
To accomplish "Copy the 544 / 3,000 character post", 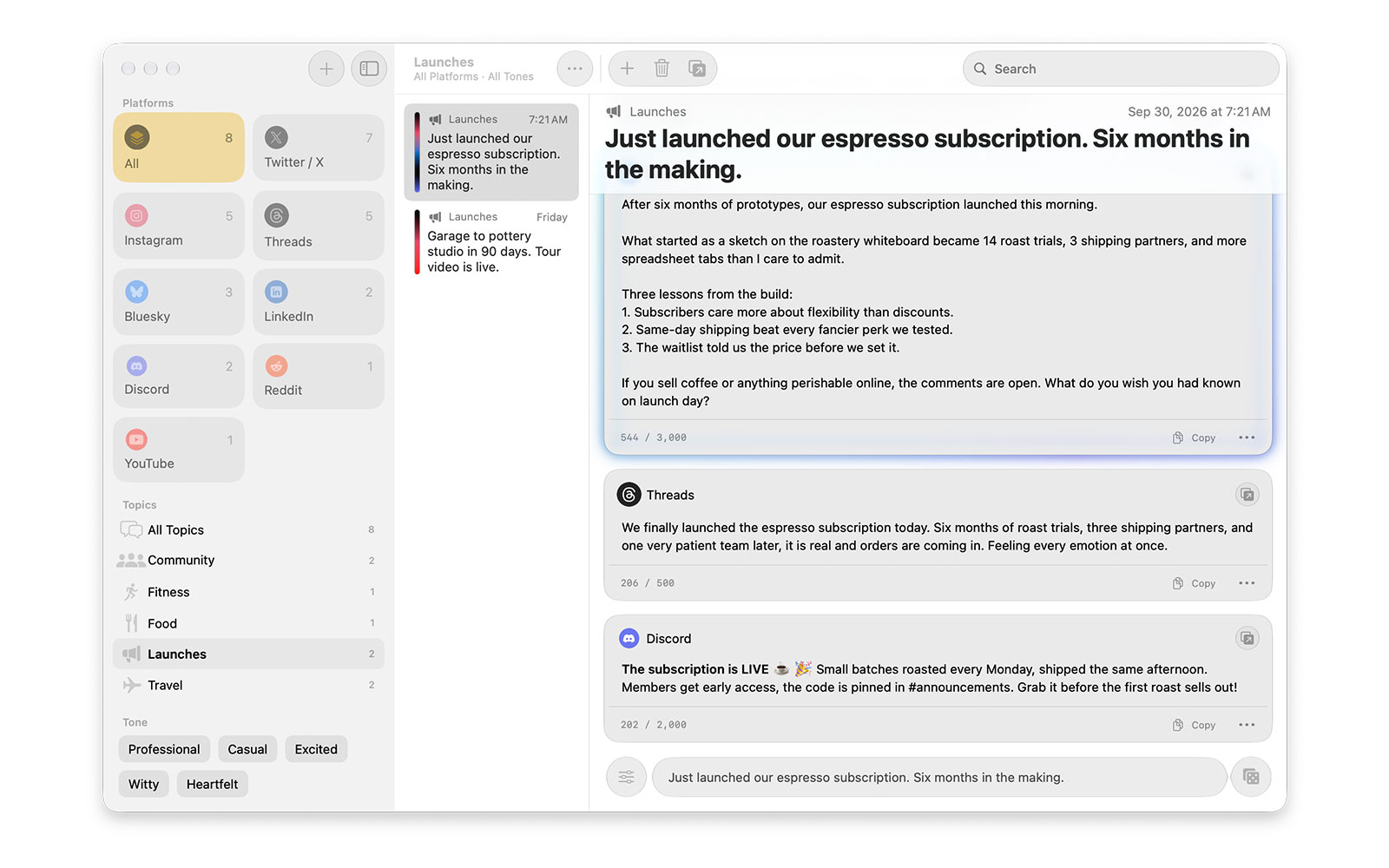I will (1194, 437).
